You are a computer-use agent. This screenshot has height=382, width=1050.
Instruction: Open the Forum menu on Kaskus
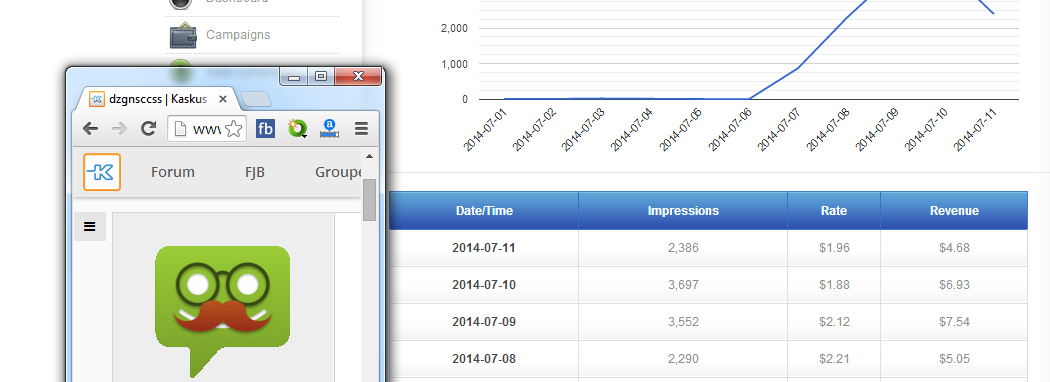click(173, 172)
